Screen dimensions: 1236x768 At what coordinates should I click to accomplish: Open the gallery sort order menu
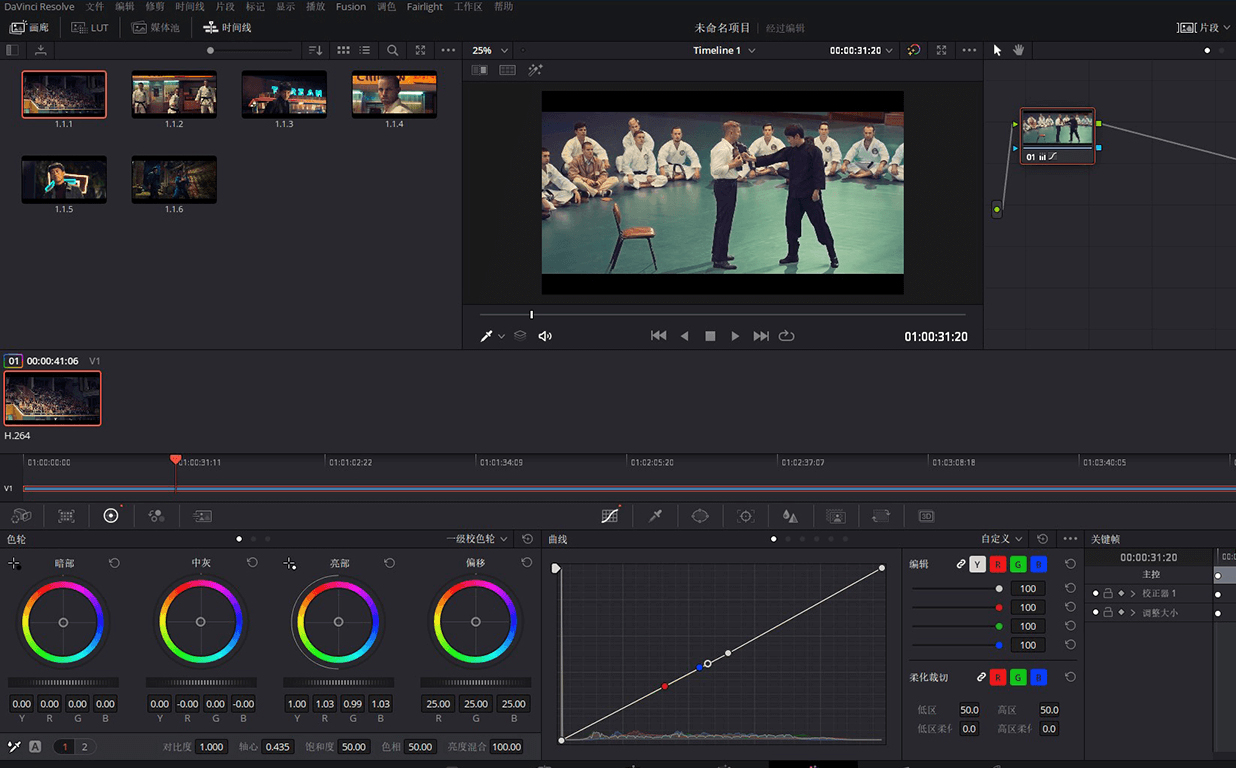tap(315, 50)
